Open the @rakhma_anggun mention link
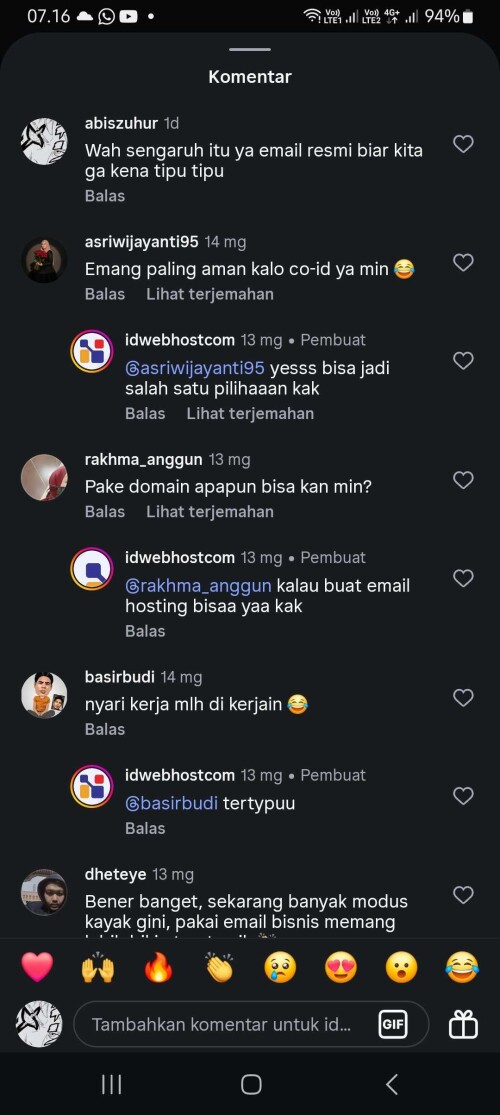Viewport: 500px width, 1115px height. click(x=198, y=586)
